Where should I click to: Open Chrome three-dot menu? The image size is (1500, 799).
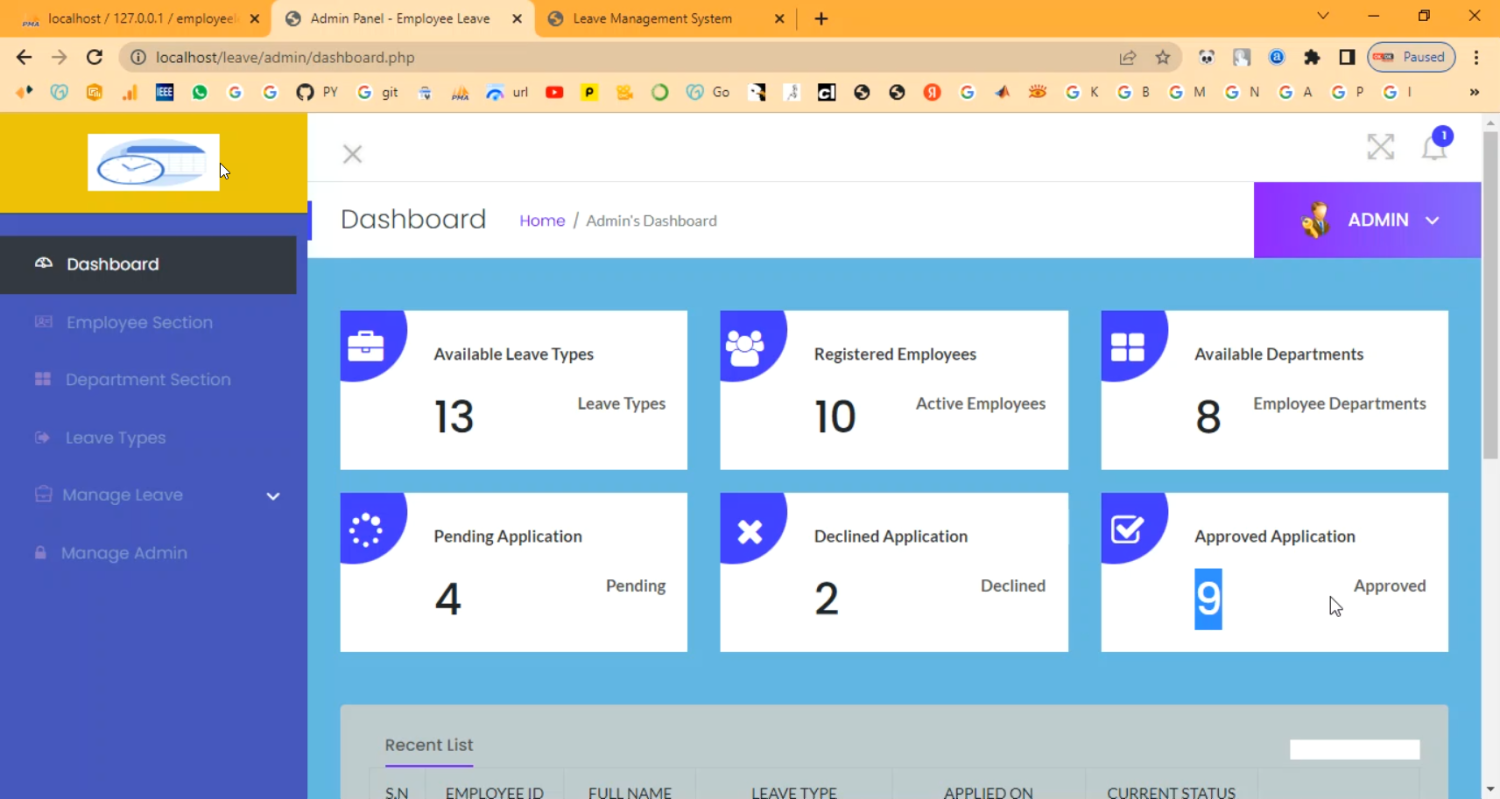pyautogui.click(x=1476, y=58)
